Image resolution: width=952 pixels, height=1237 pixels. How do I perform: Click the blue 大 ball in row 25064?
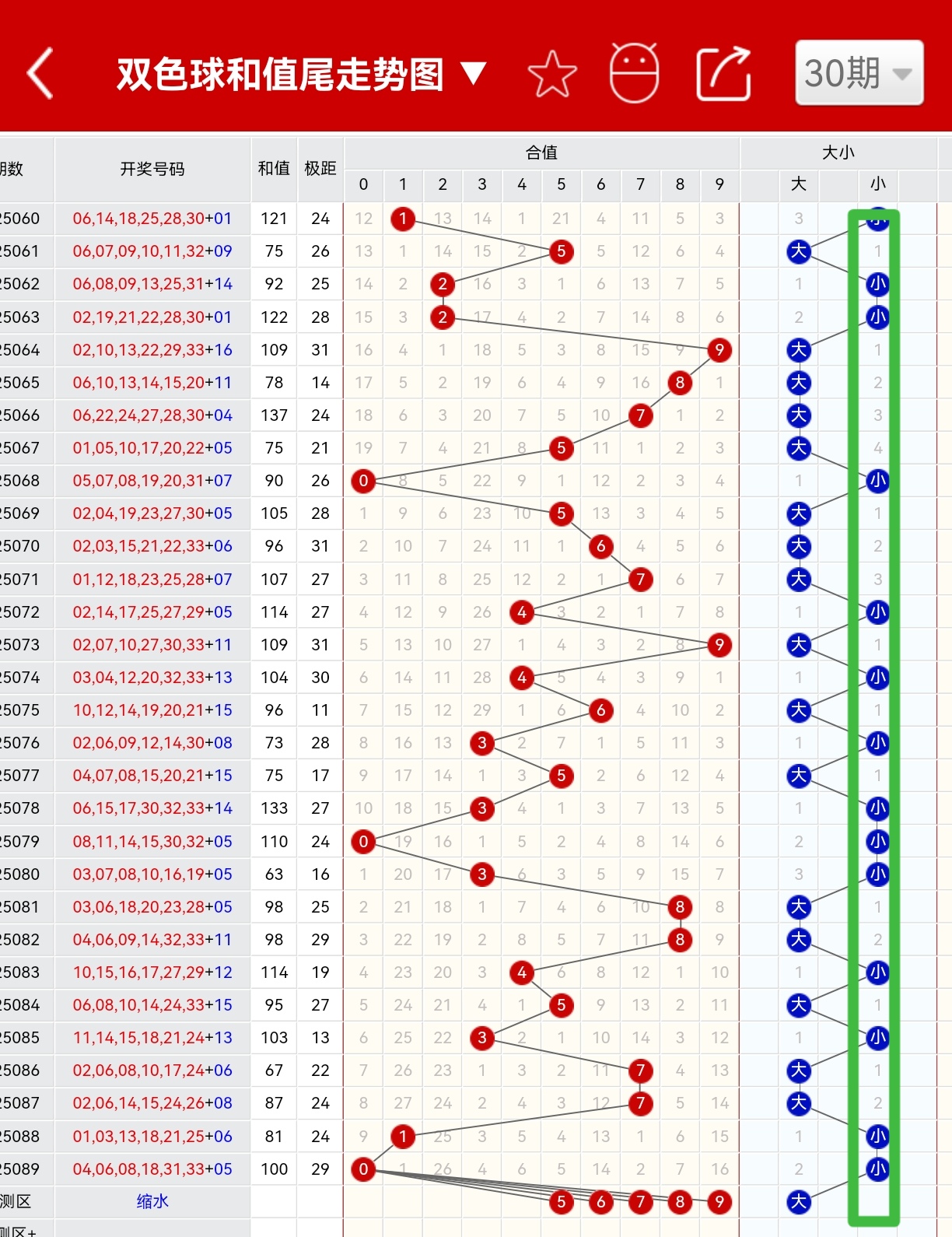(x=799, y=350)
